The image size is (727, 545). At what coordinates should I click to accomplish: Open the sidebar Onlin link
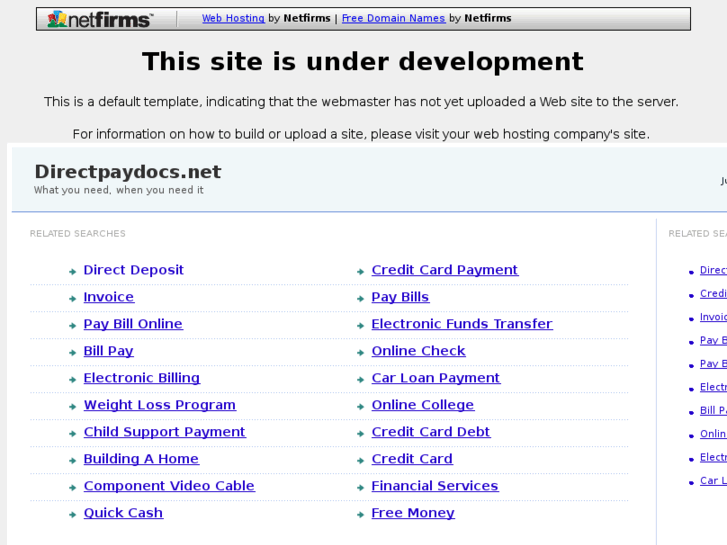point(713,434)
